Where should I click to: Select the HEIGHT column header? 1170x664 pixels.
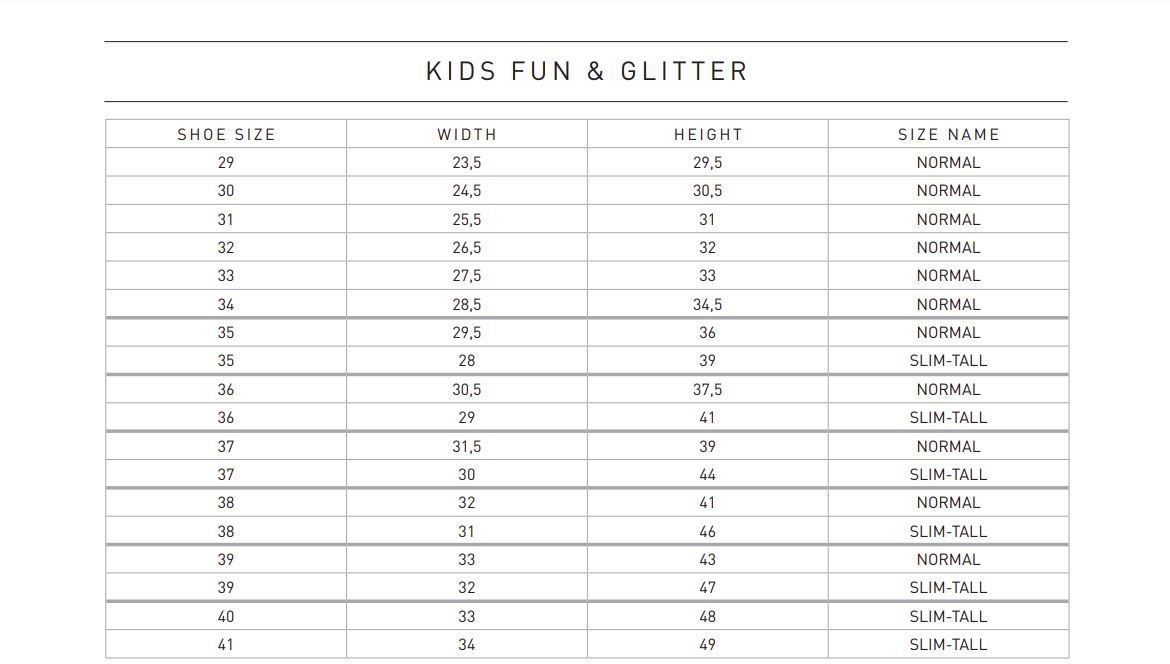[x=708, y=134]
